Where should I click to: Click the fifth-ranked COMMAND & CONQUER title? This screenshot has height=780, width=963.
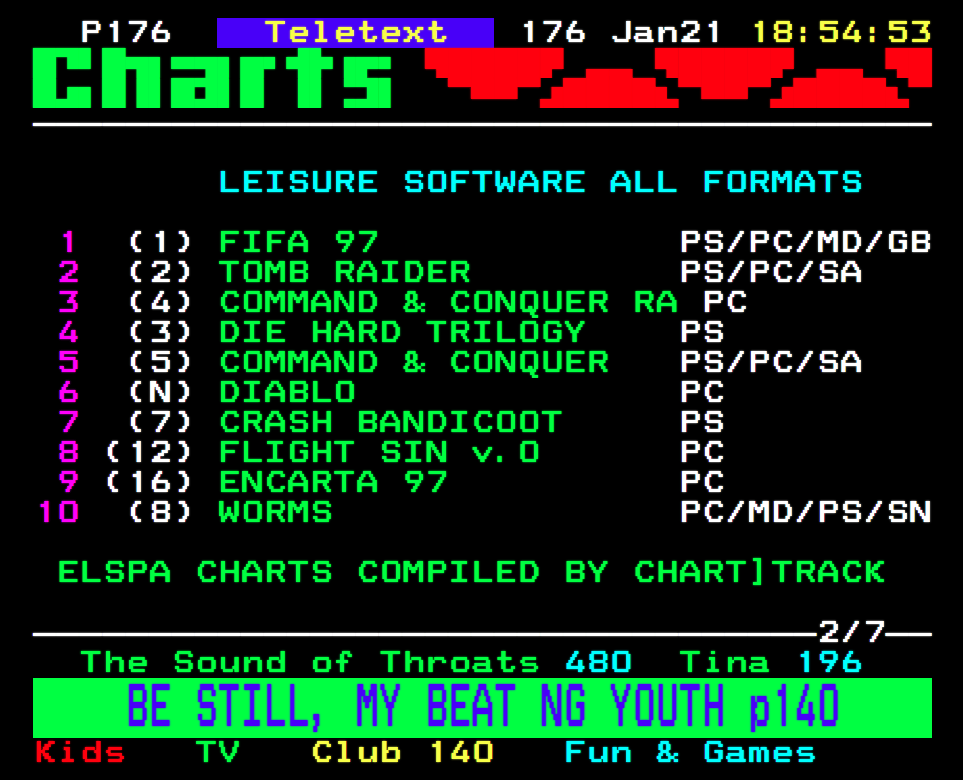414,362
